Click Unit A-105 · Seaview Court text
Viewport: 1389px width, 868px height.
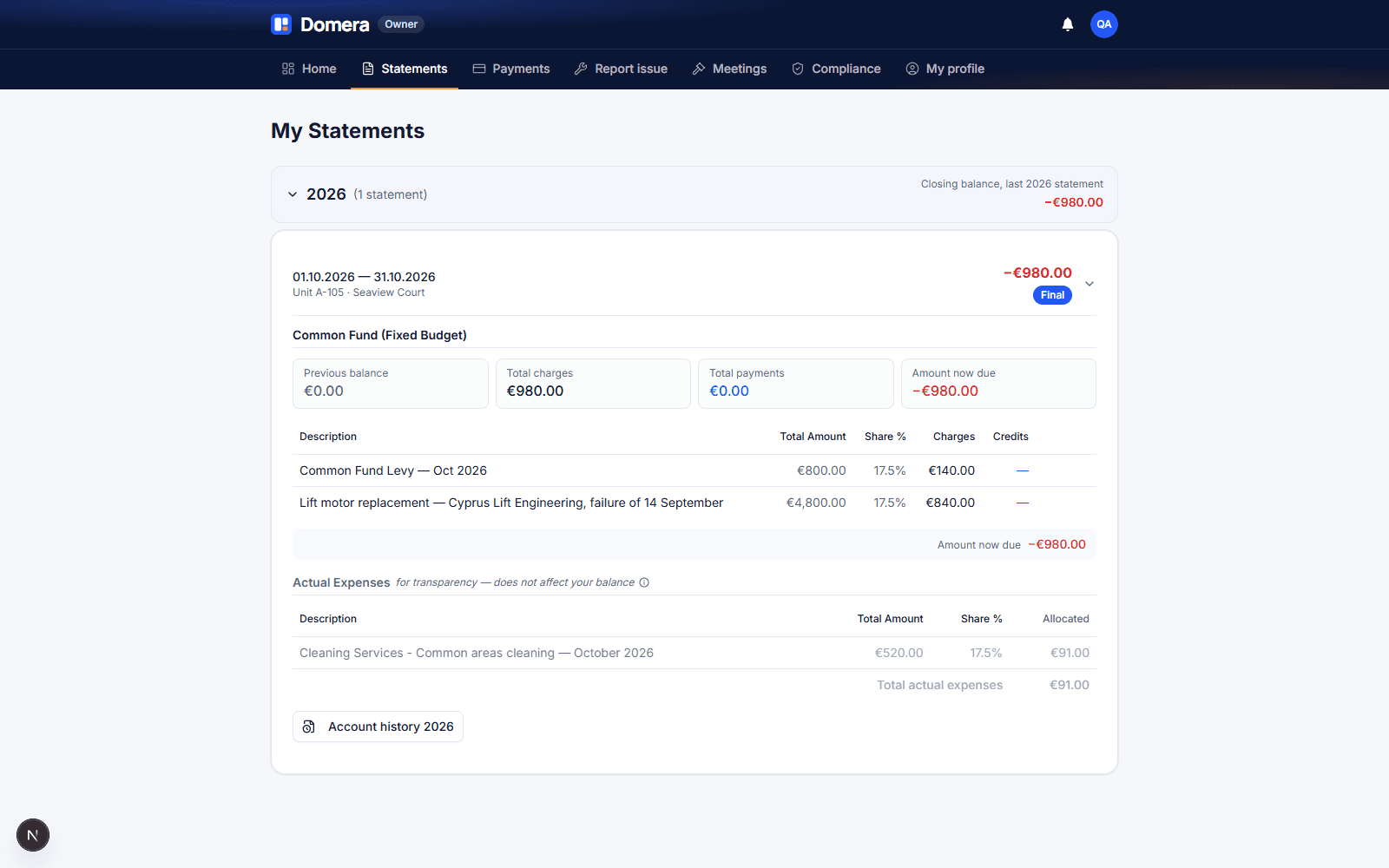click(x=359, y=293)
